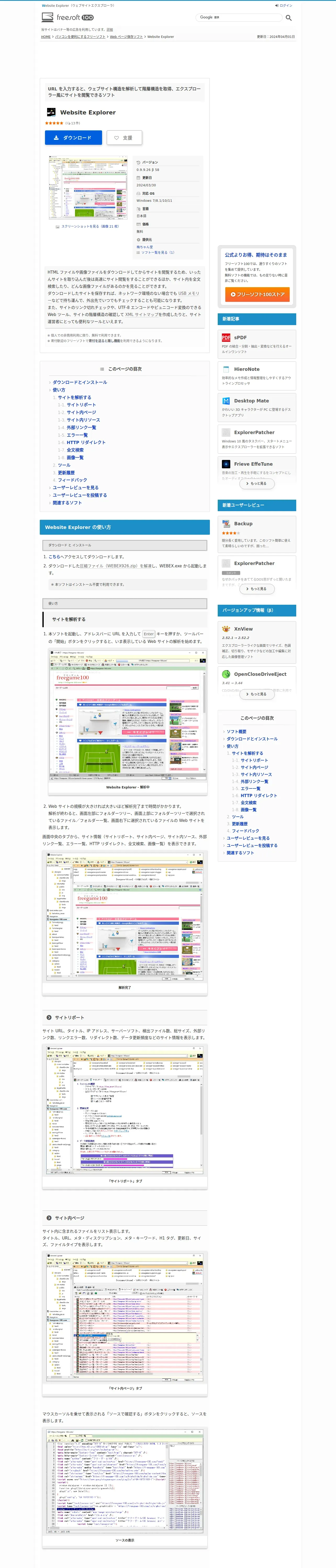Click the star rating on the Backup review
Screen dimensions: 336x1568
tap(231, 533)
